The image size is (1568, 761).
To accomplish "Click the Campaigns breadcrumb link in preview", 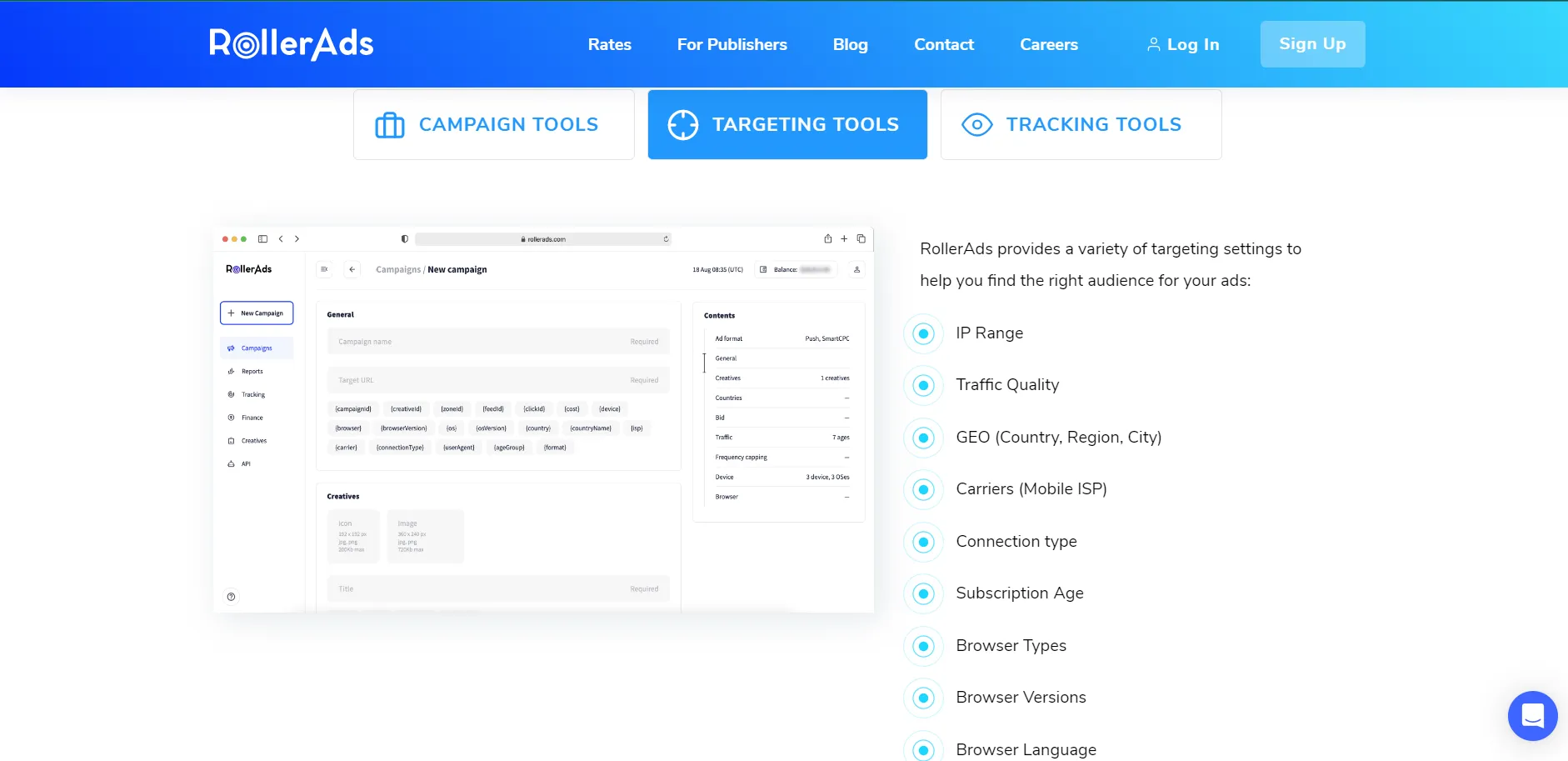I will pos(398,269).
